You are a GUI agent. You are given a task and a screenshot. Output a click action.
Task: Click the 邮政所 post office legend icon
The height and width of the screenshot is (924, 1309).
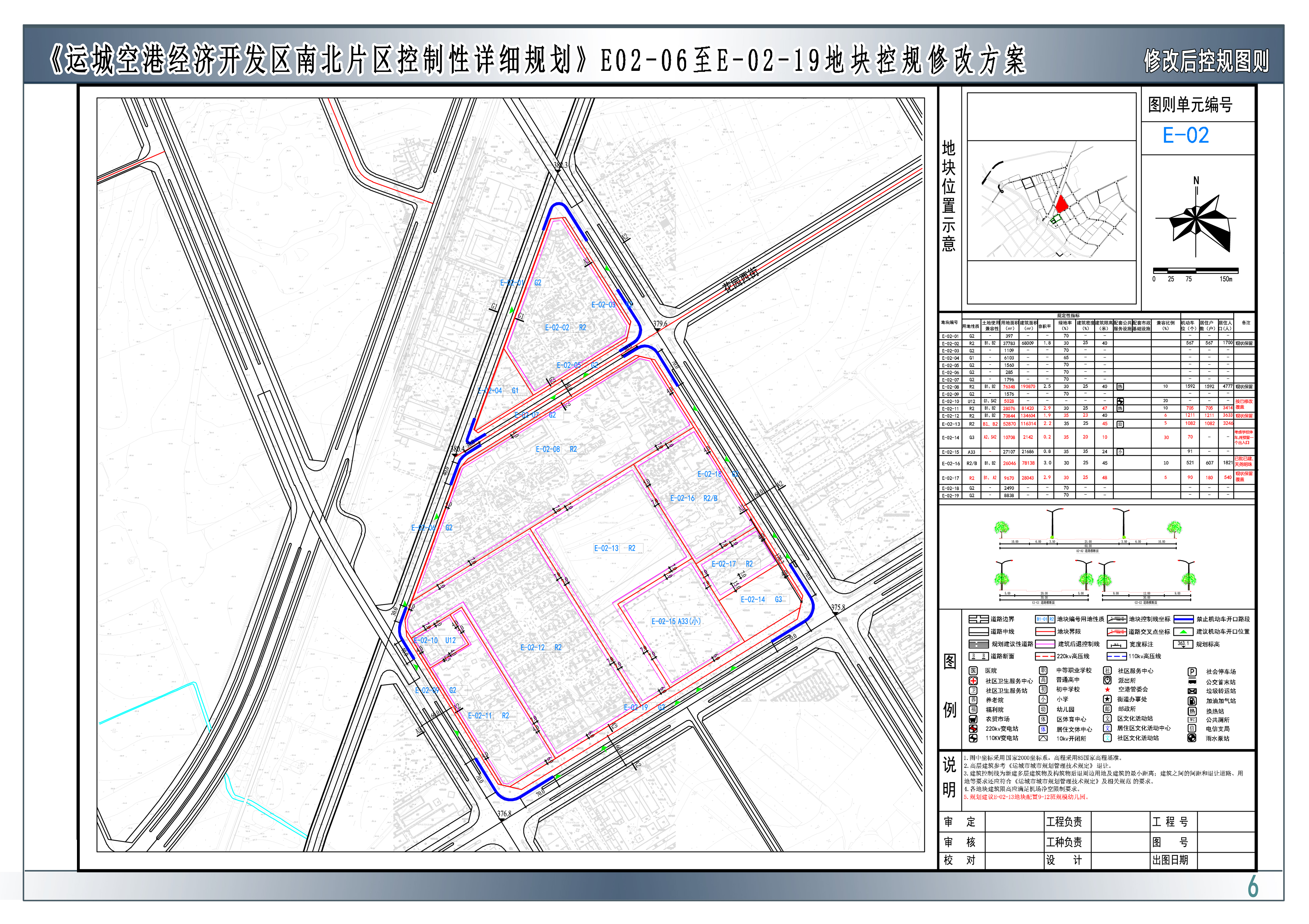pos(1107,708)
